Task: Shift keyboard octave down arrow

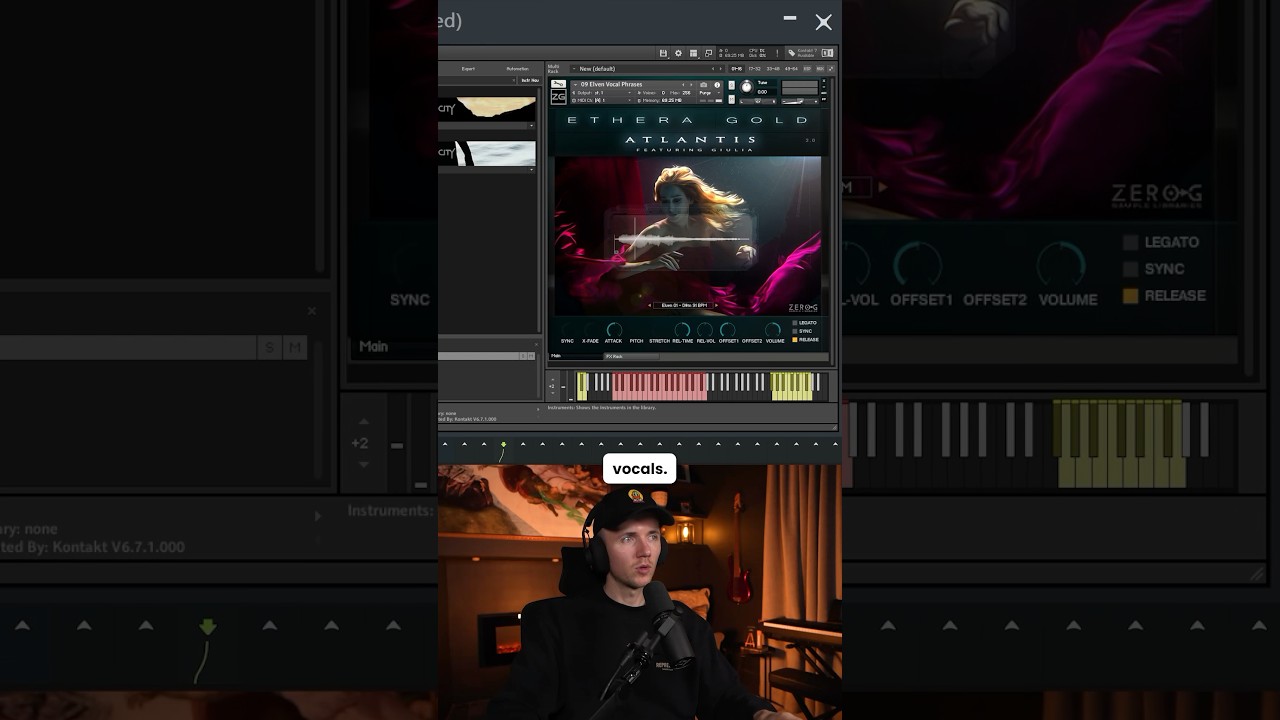Action: (x=553, y=393)
